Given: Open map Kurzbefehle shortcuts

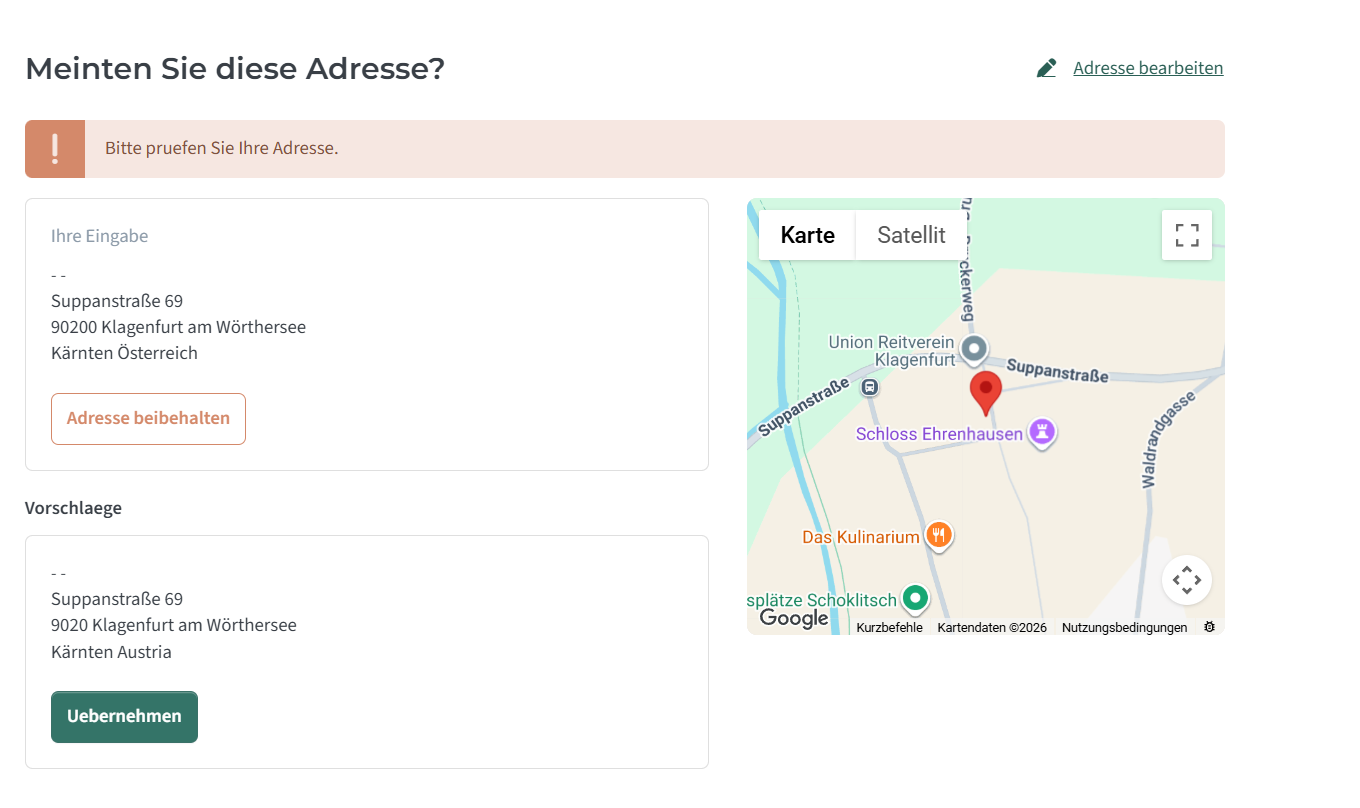Looking at the screenshot, I should 889,627.
